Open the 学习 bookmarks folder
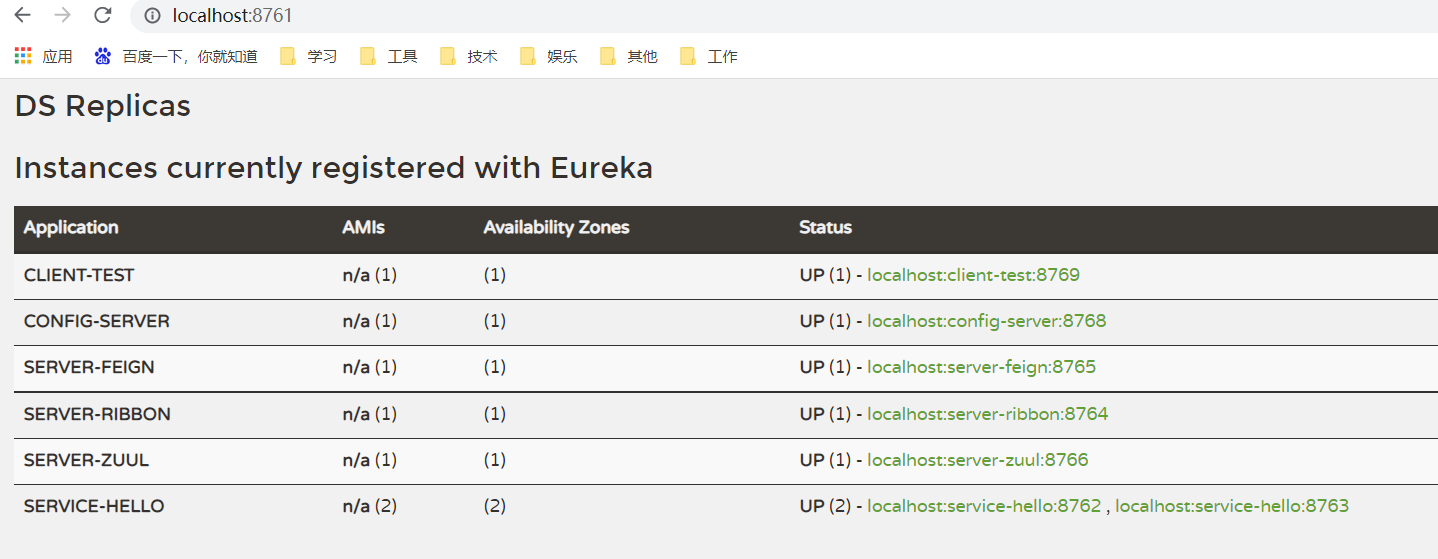Image resolution: width=1438 pixels, height=559 pixels. (x=309, y=56)
